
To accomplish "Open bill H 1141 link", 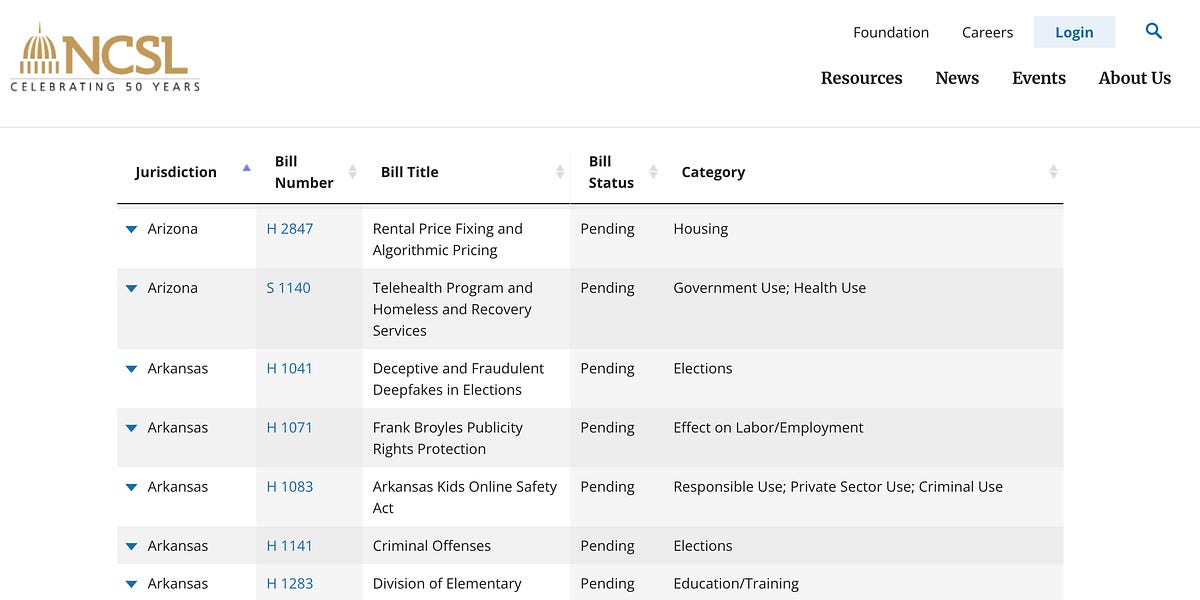I will tap(290, 546).
